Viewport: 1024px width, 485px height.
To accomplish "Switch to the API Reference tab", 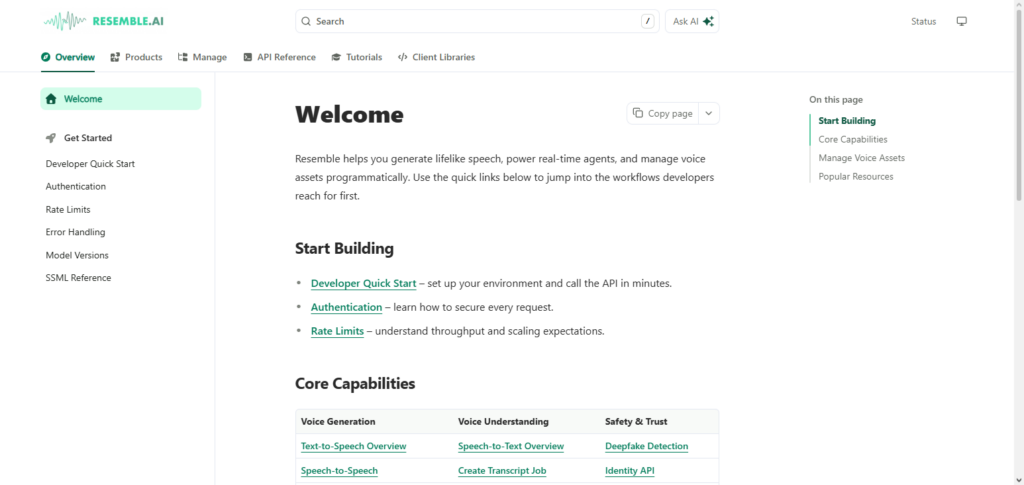I will coord(280,57).
